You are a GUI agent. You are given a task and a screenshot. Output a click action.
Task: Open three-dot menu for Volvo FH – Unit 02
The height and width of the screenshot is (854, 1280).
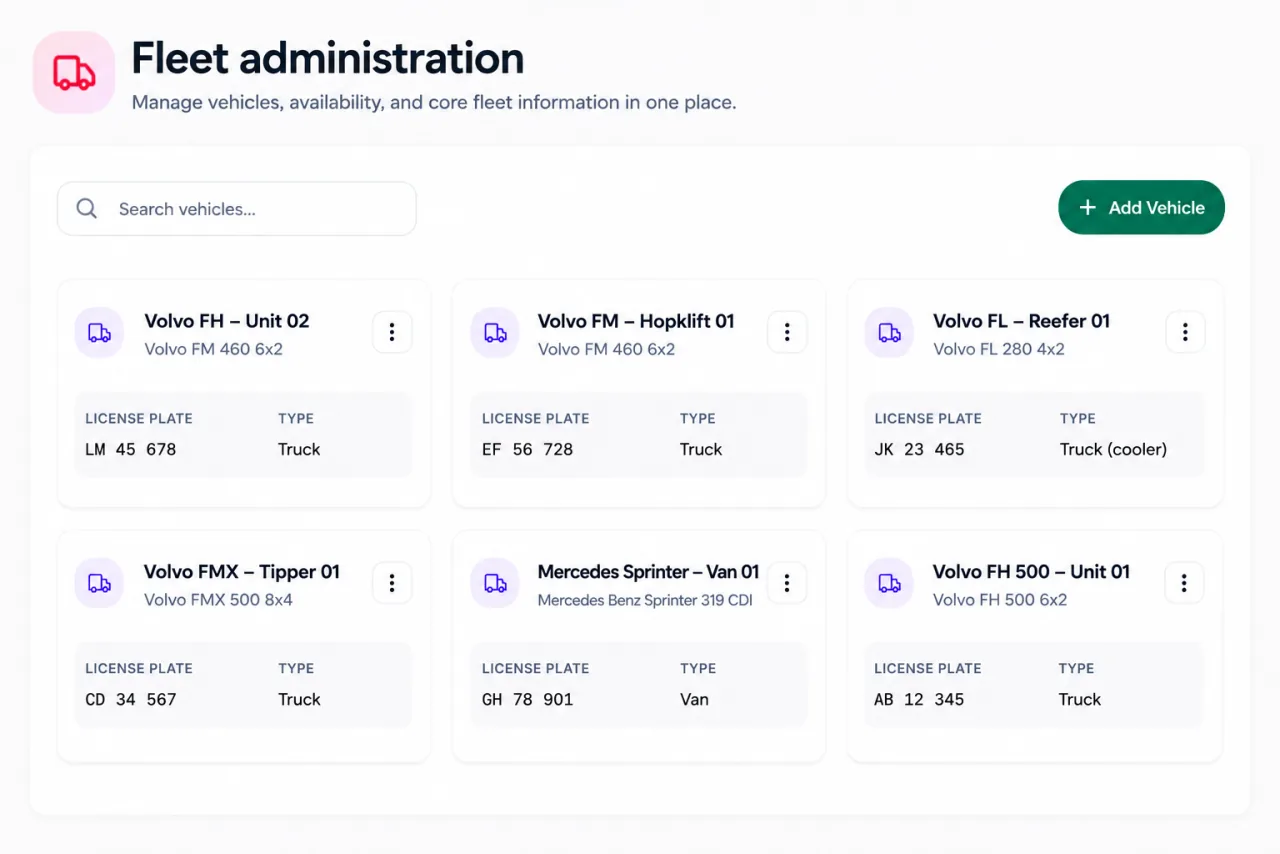tap(392, 332)
